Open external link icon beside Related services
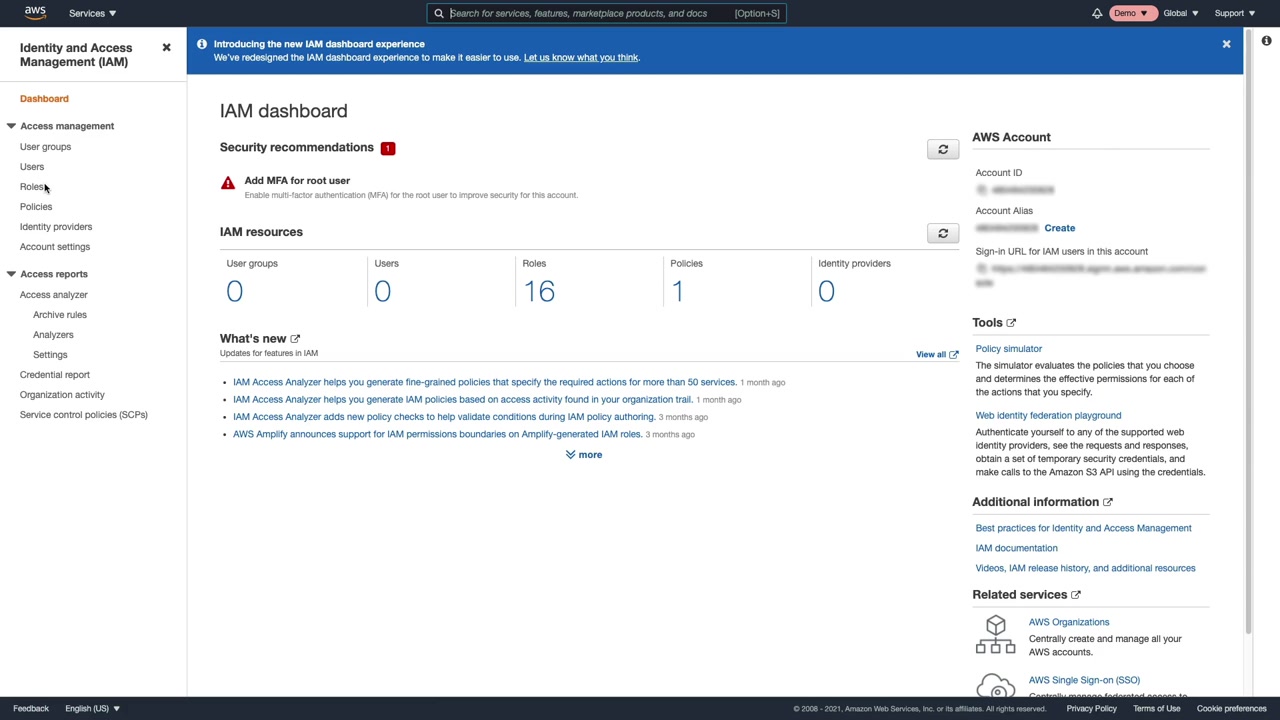The image size is (1280, 720). click(x=1076, y=595)
